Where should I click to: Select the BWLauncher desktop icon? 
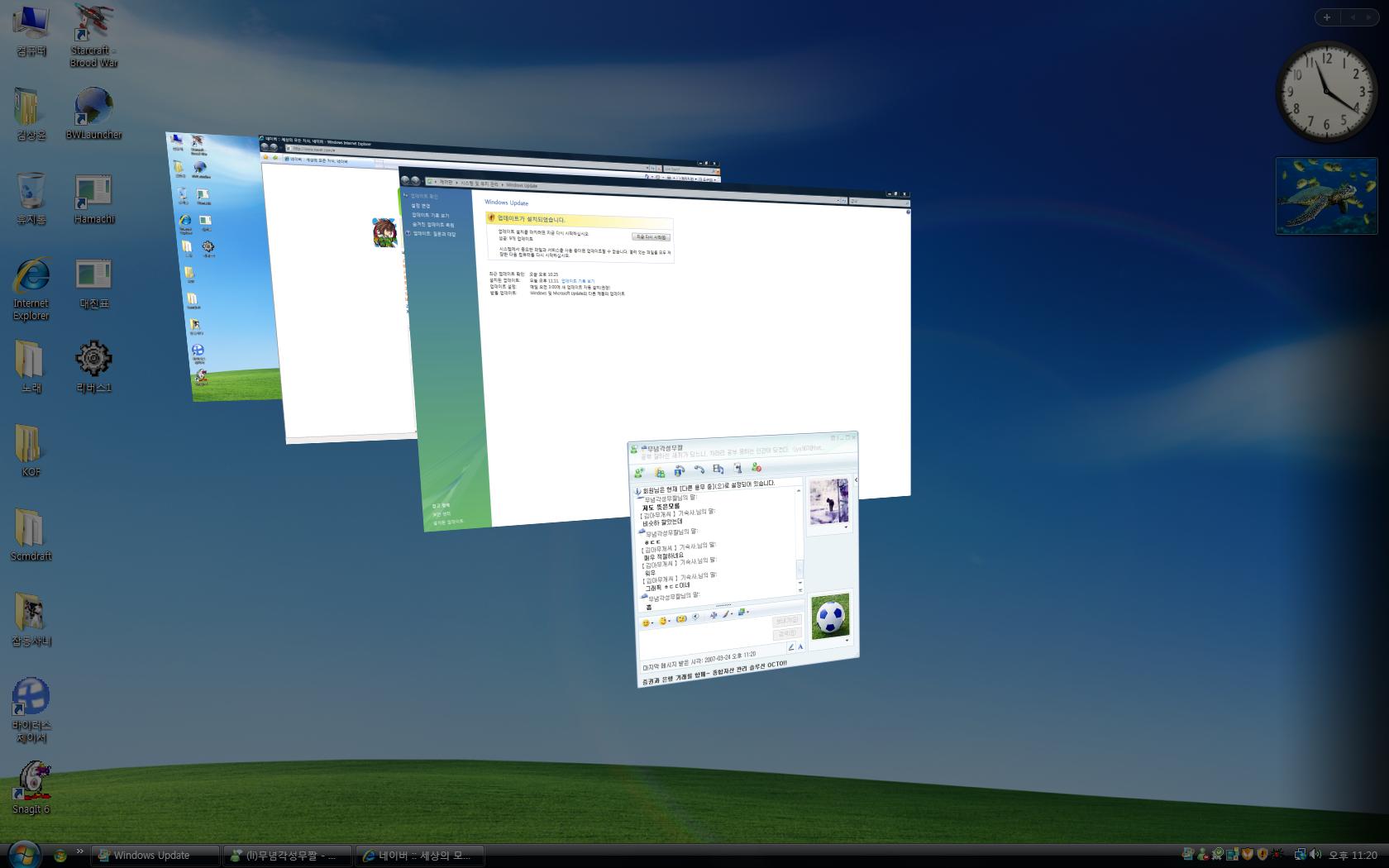point(93,114)
